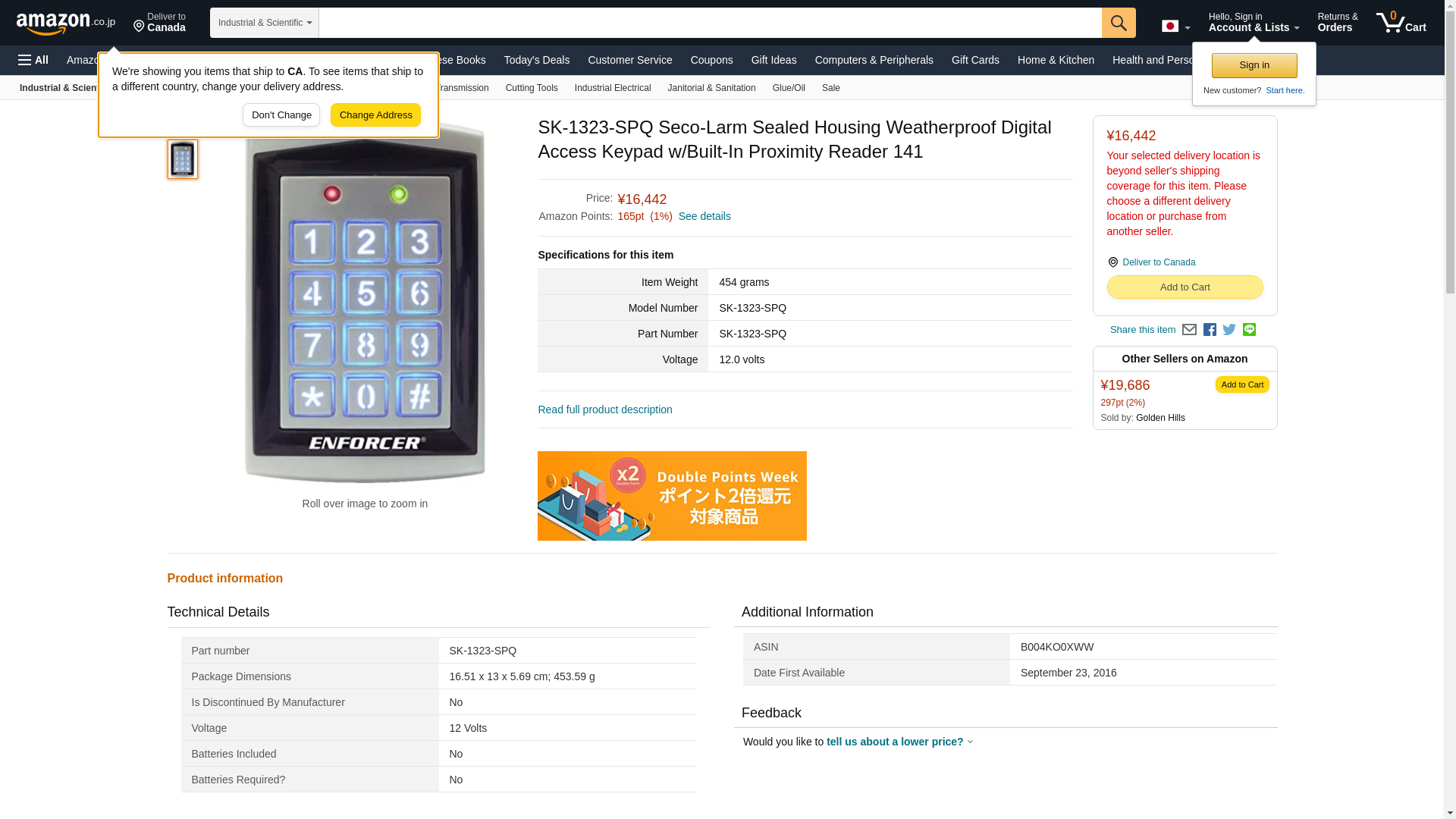
Task: Click the search magnifier button
Action: point(1119,23)
